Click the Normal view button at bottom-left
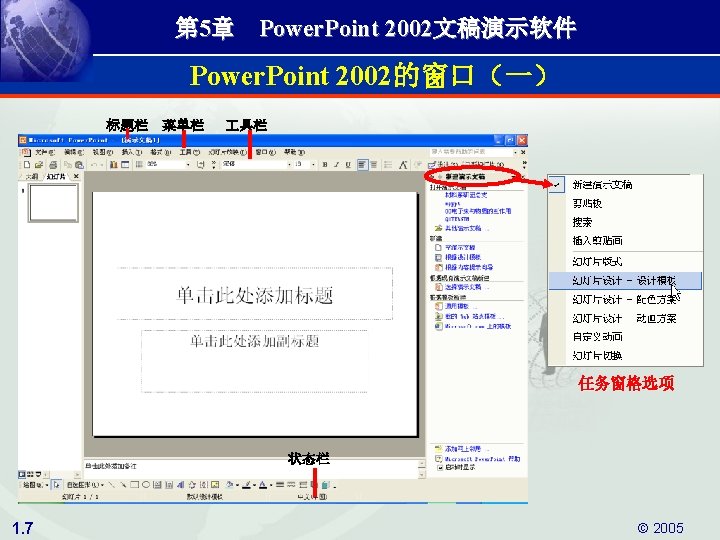Viewport: 720px width, 540px height. (x=22, y=474)
